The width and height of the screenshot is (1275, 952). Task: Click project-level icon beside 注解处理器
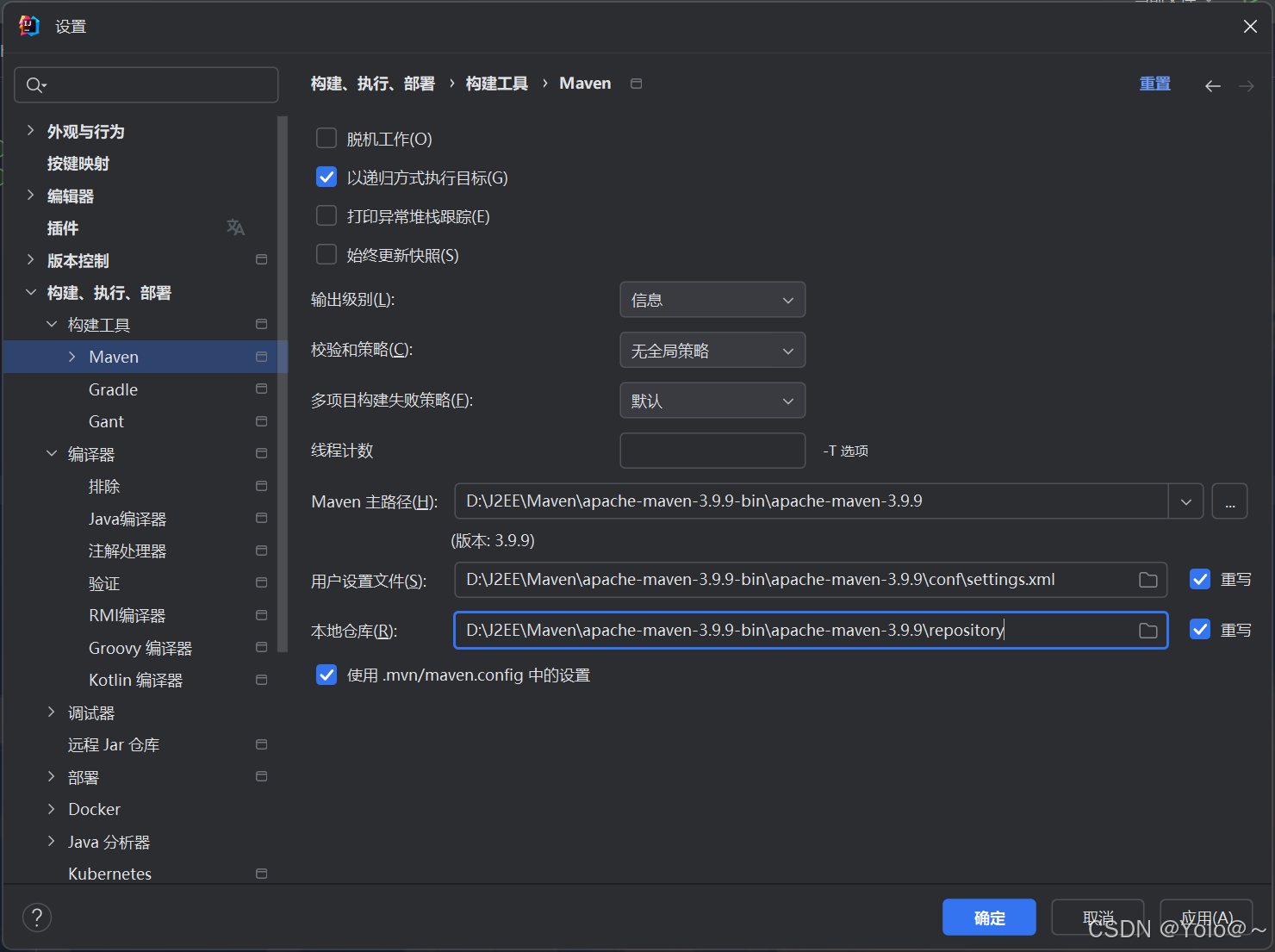point(262,551)
